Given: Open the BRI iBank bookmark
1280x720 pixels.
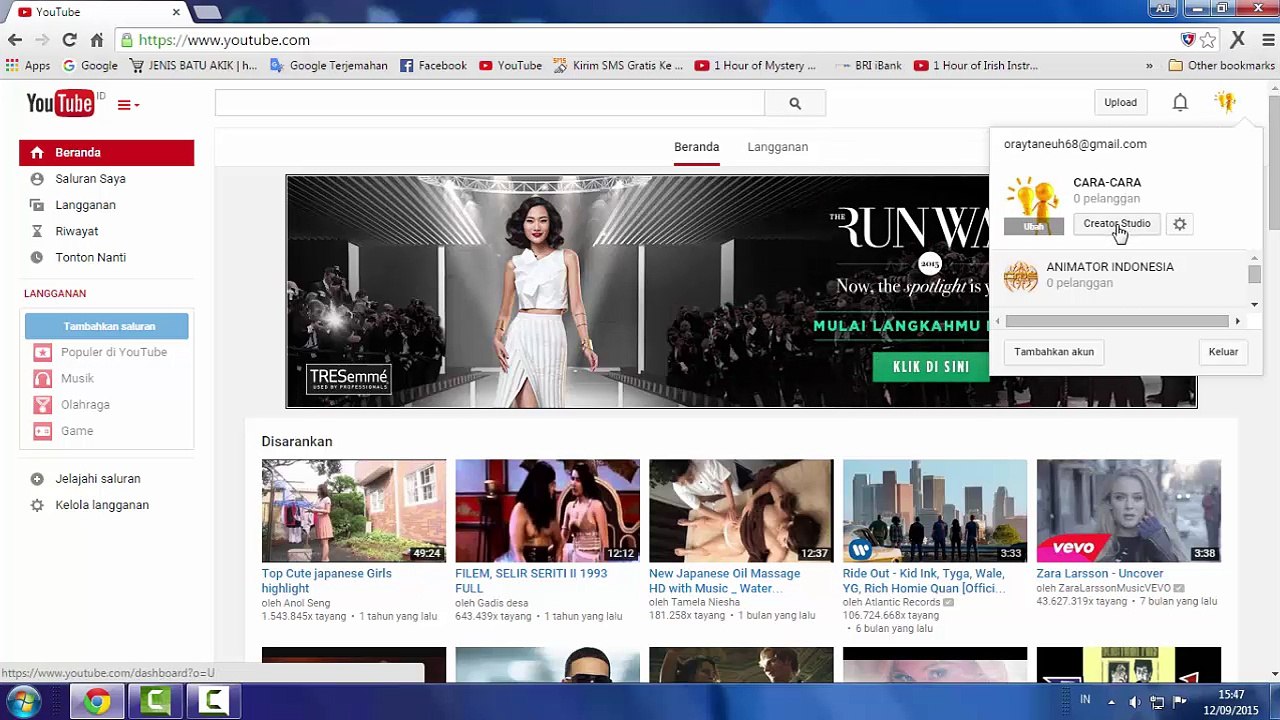Looking at the screenshot, I should click(868, 66).
